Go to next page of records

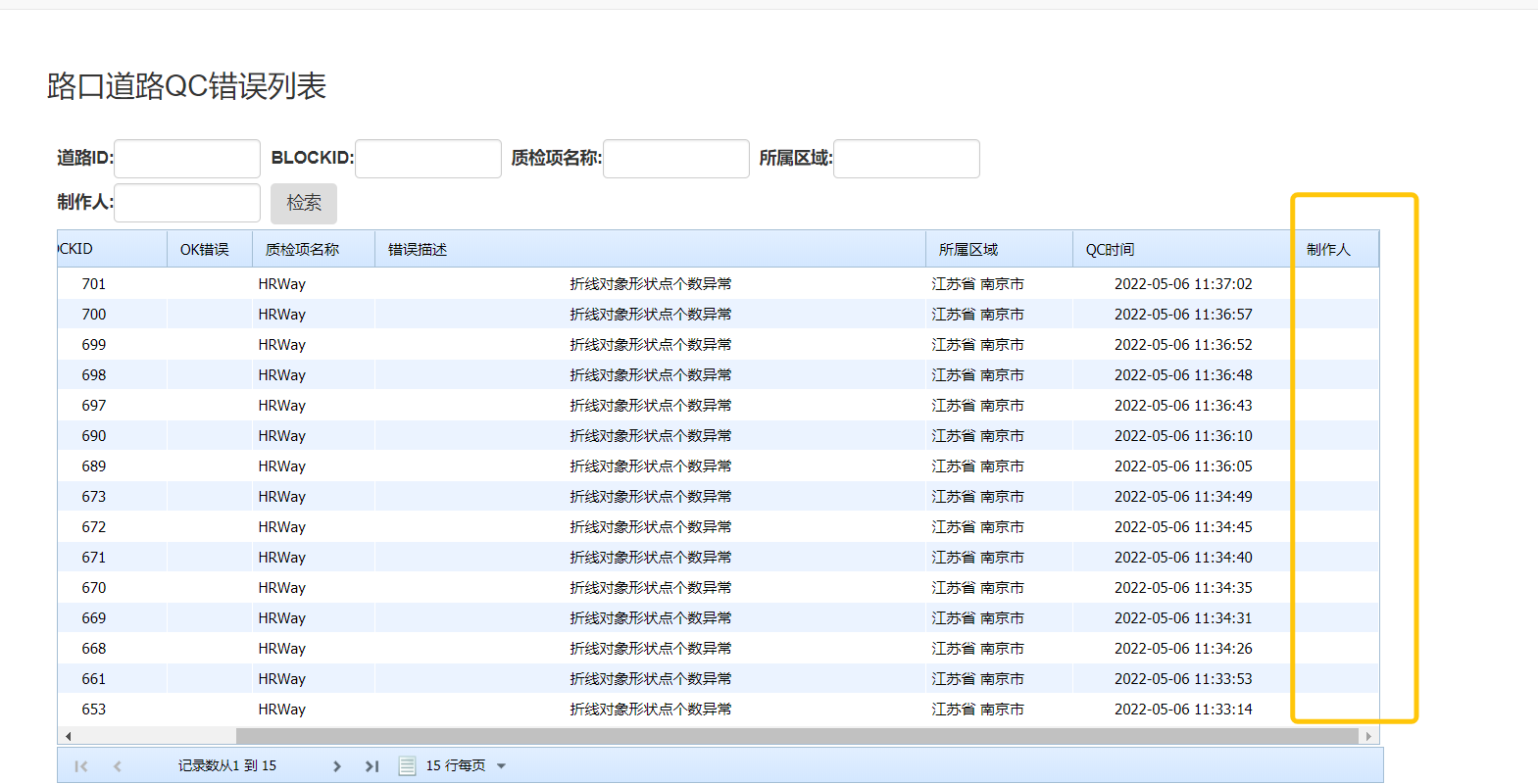pyautogui.click(x=336, y=766)
